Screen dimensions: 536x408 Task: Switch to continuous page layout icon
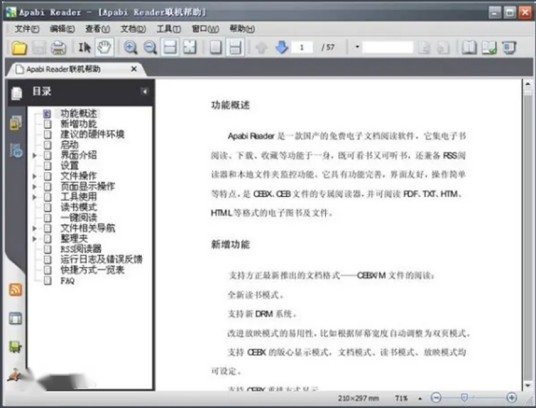(x=236, y=47)
